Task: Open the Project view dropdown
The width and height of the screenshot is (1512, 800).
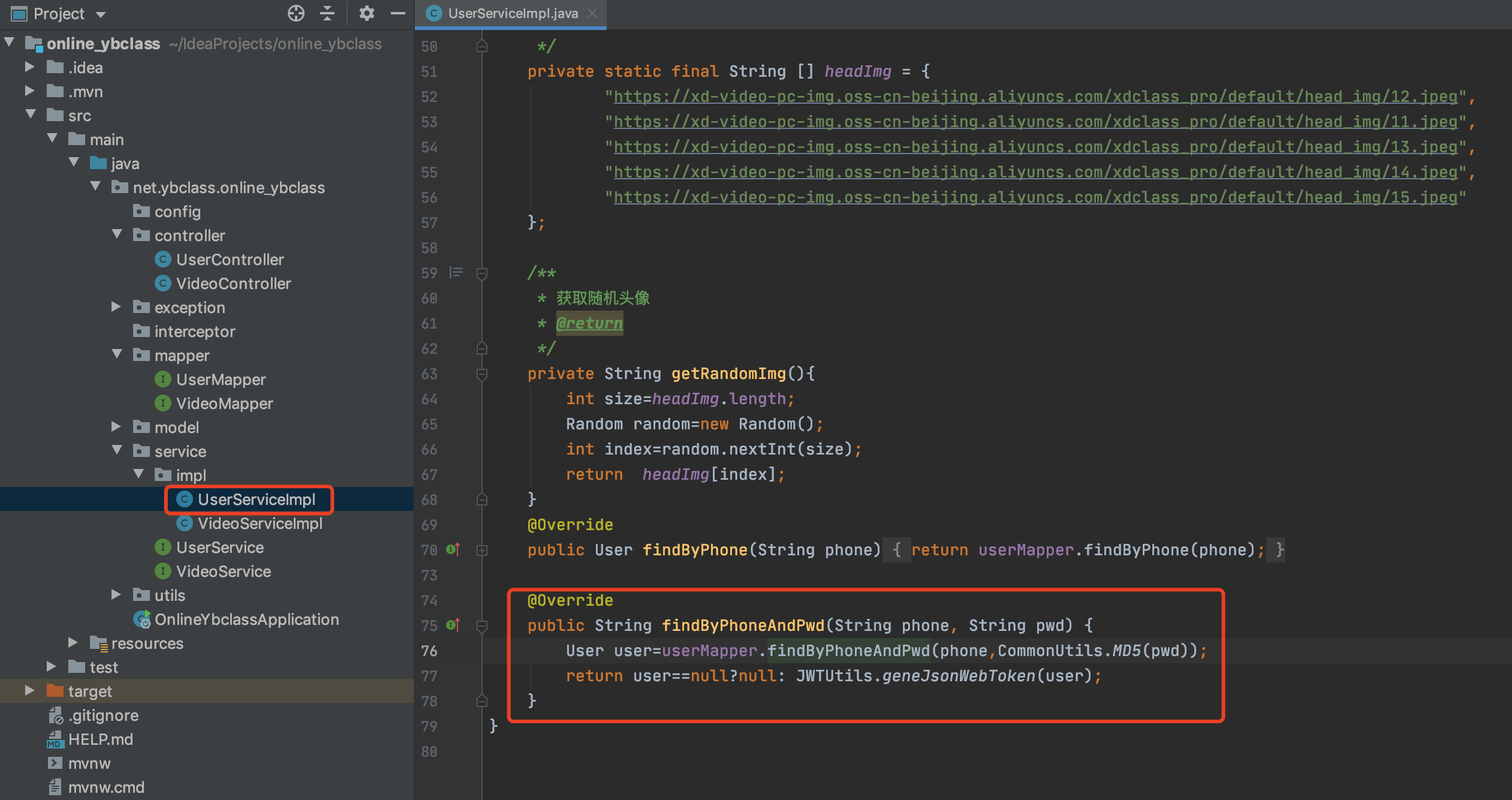Action: tap(101, 14)
